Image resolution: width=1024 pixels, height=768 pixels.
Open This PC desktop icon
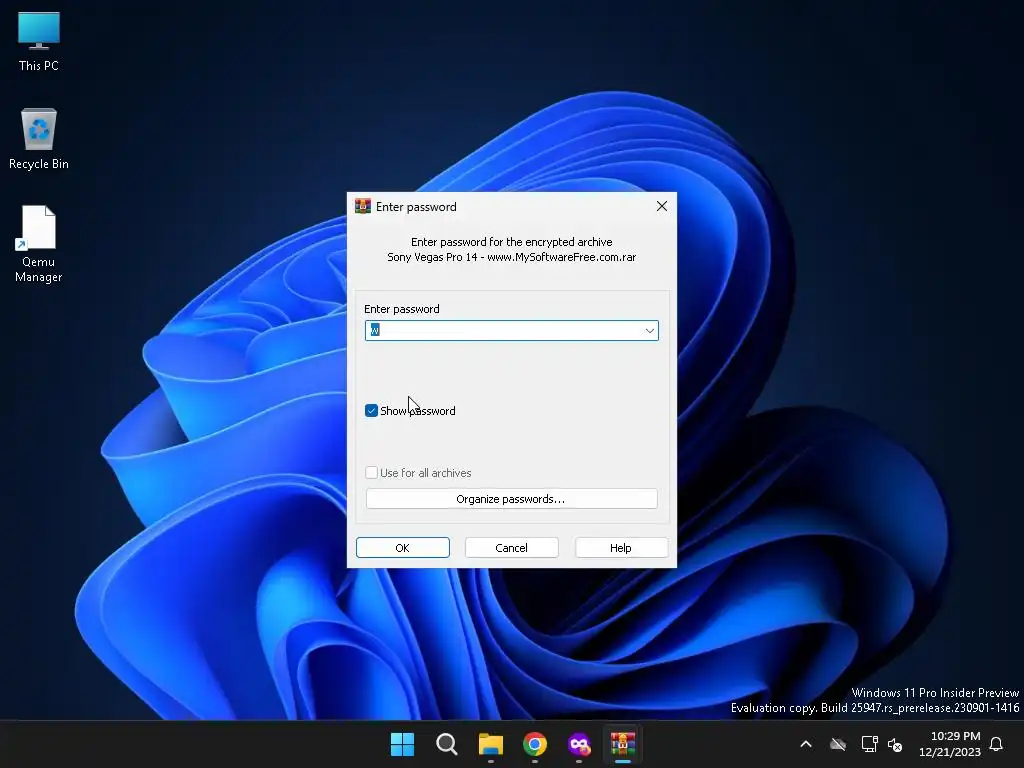point(39,40)
